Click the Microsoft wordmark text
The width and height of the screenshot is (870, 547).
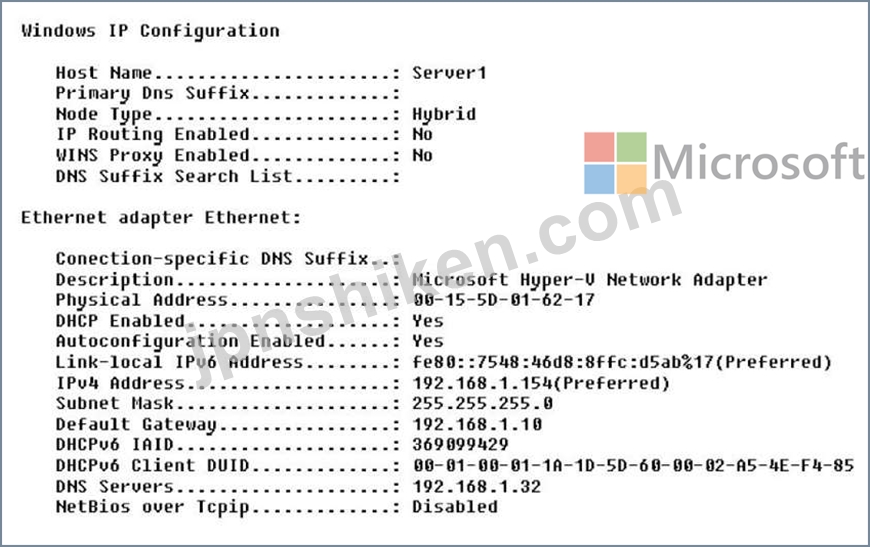pyautogui.click(x=758, y=161)
